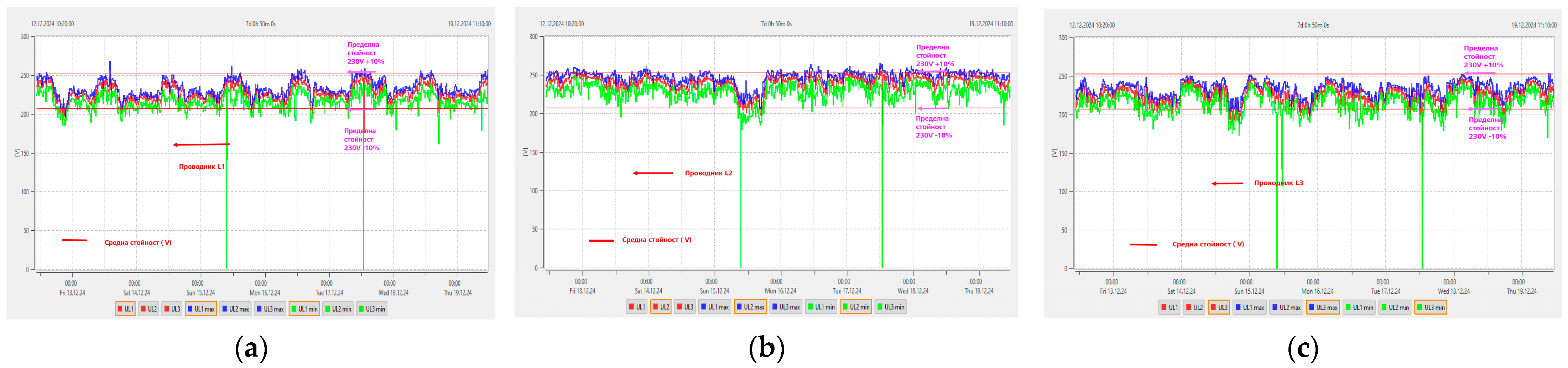Click 'Sat 14.12.24' axis label in chart (c)
The height and width of the screenshot is (368, 1568).
click(1182, 292)
